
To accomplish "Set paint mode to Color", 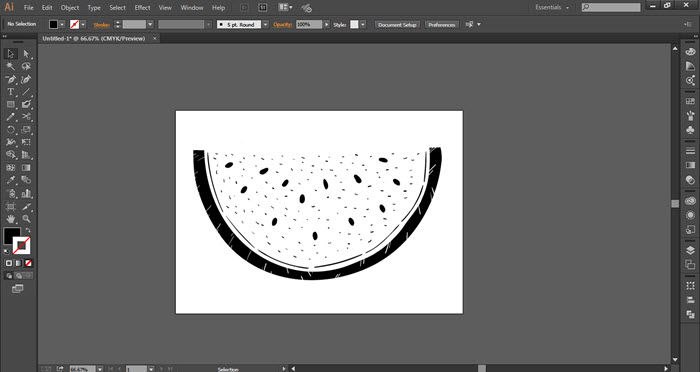I will click(x=9, y=263).
